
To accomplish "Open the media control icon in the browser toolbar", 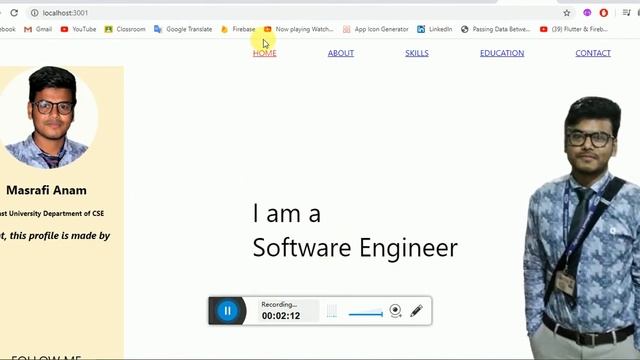I will click(x=626, y=13).
